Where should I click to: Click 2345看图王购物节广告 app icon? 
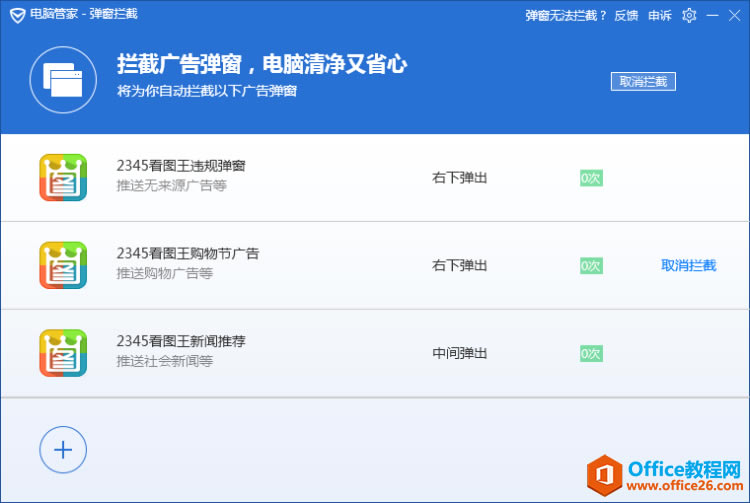click(63, 265)
